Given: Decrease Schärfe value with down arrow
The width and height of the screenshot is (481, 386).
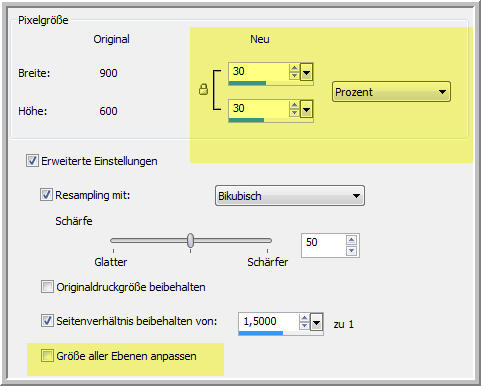Looking at the screenshot, I should point(351,251).
